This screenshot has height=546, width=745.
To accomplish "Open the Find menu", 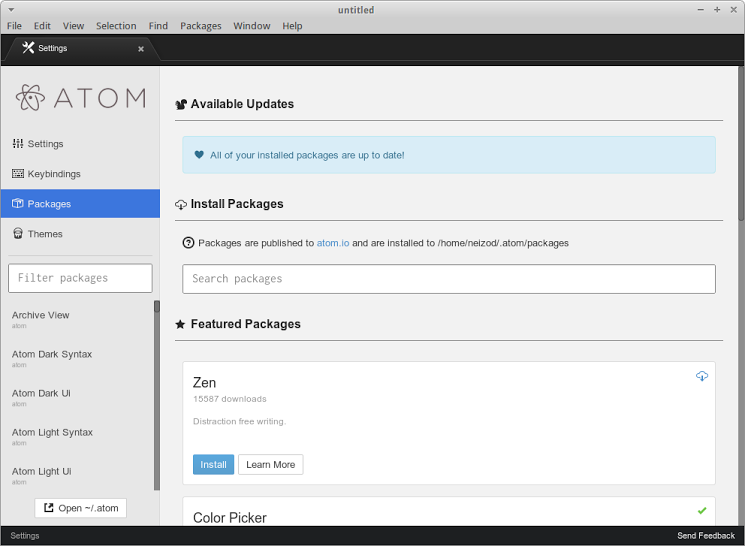I will coord(158,26).
